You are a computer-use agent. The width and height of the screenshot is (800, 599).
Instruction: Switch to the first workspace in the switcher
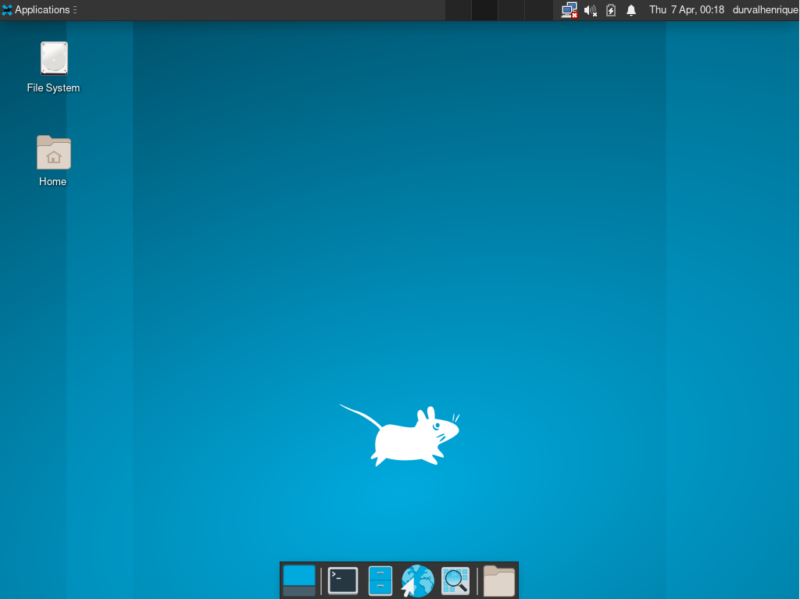(458, 10)
